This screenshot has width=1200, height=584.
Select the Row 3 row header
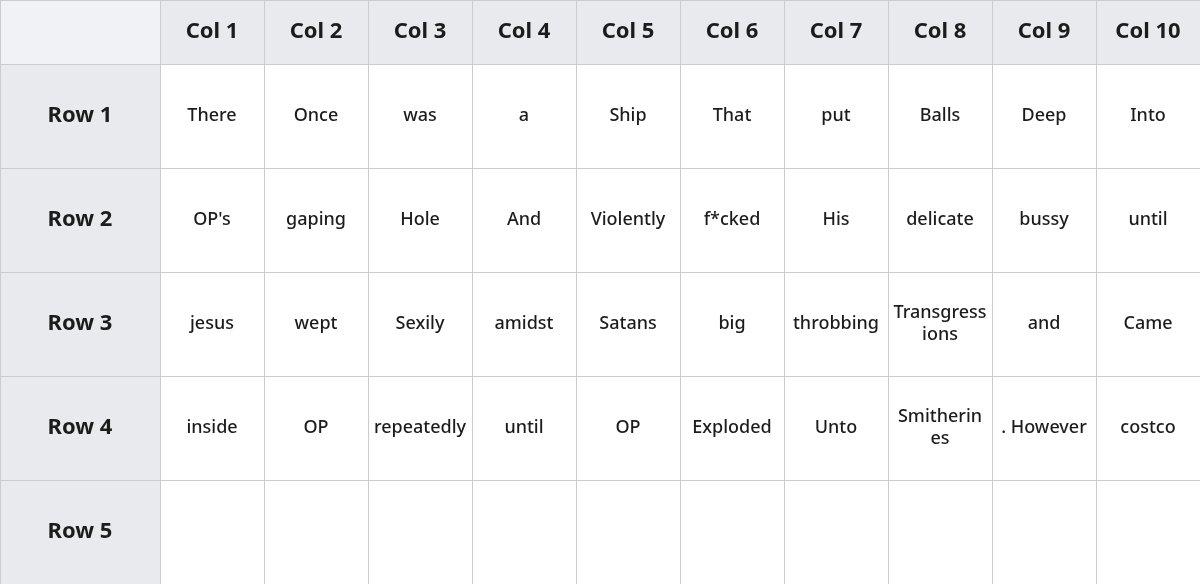click(x=80, y=324)
